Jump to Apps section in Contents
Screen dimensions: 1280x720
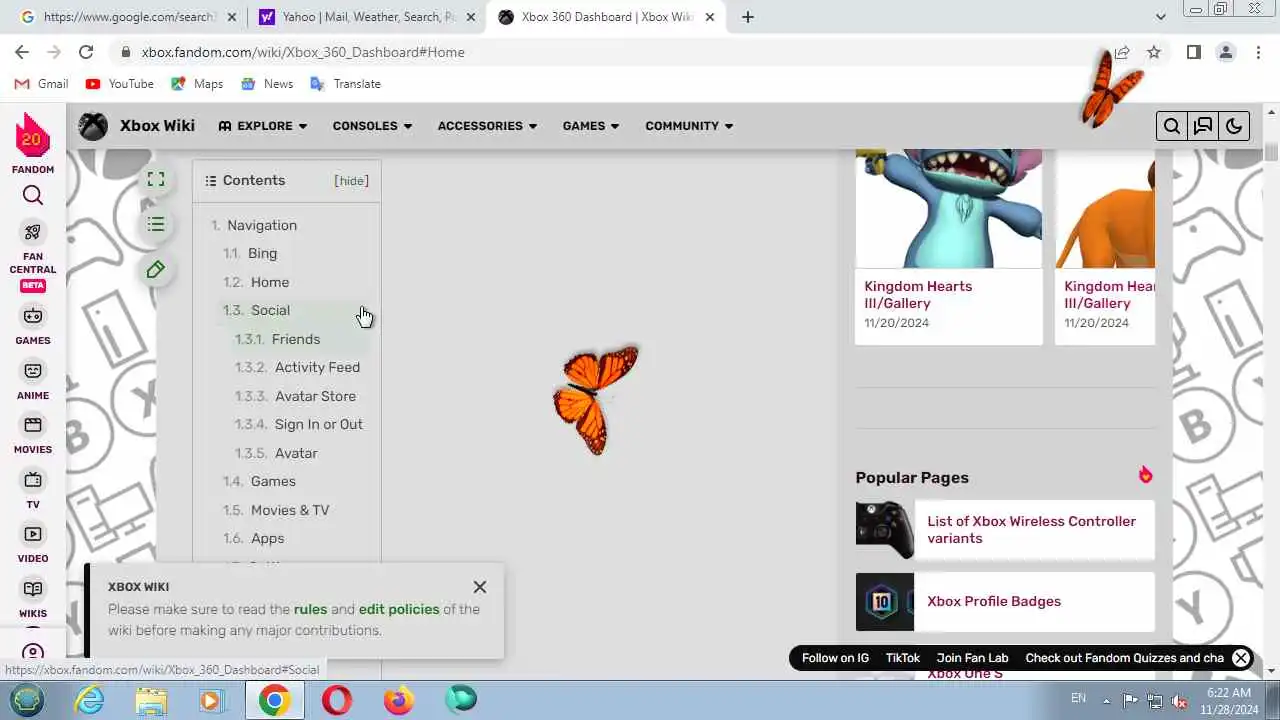pos(267,538)
